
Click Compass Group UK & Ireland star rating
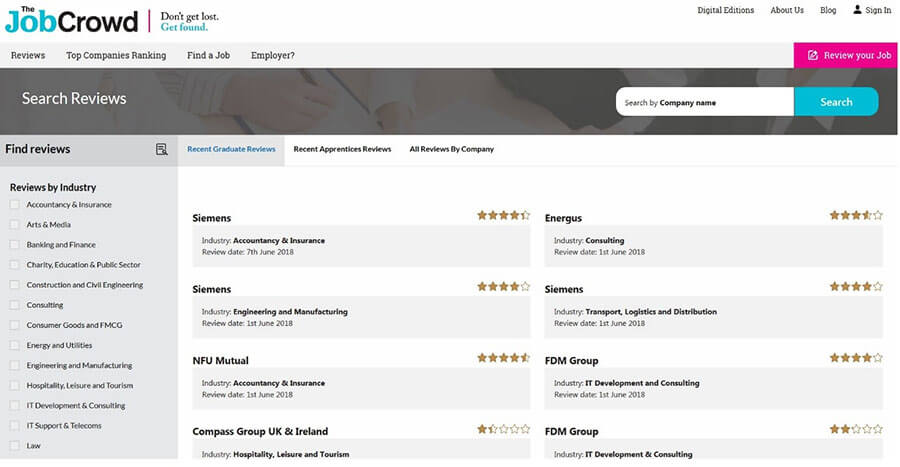503,429
